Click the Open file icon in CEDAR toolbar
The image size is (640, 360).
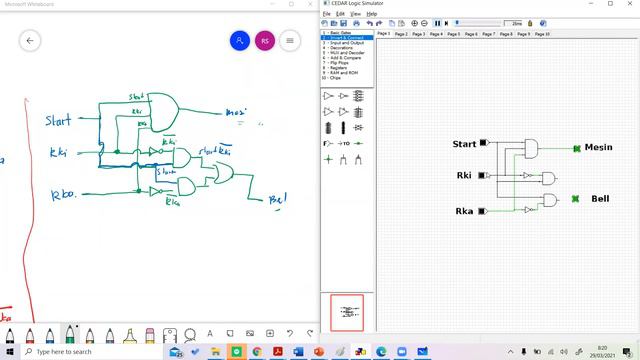tap(334, 23)
